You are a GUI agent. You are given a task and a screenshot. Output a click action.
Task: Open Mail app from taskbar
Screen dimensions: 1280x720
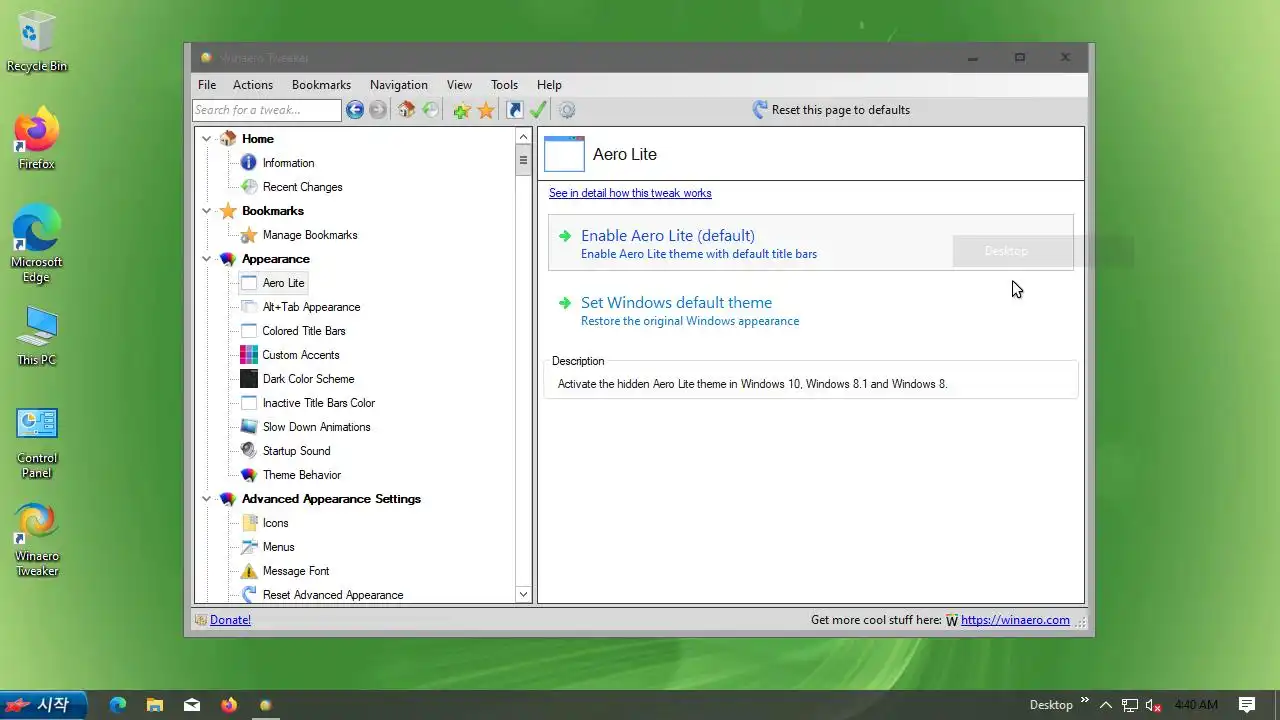point(191,705)
